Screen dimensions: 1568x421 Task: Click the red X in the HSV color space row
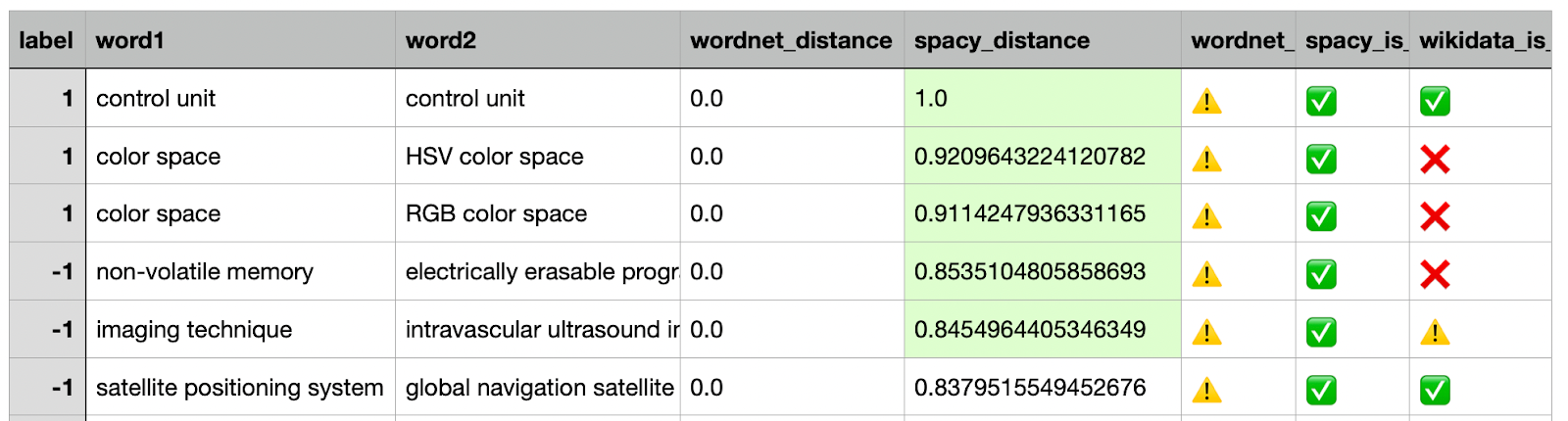click(1435, 159)
